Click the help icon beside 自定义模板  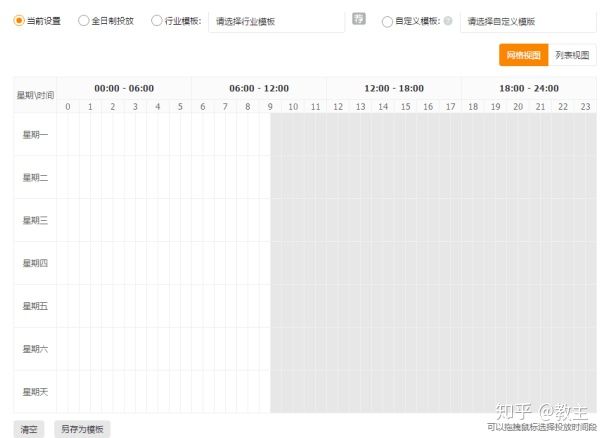click(x=447, y=20)
